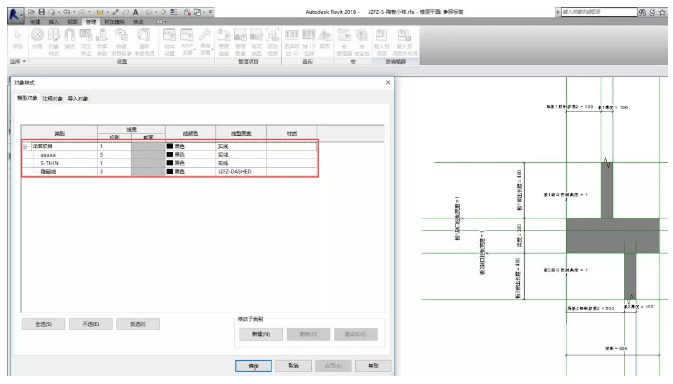673x384 pixels.
Task: Click Load into Project ribbon icon
Action: (382, 42)
